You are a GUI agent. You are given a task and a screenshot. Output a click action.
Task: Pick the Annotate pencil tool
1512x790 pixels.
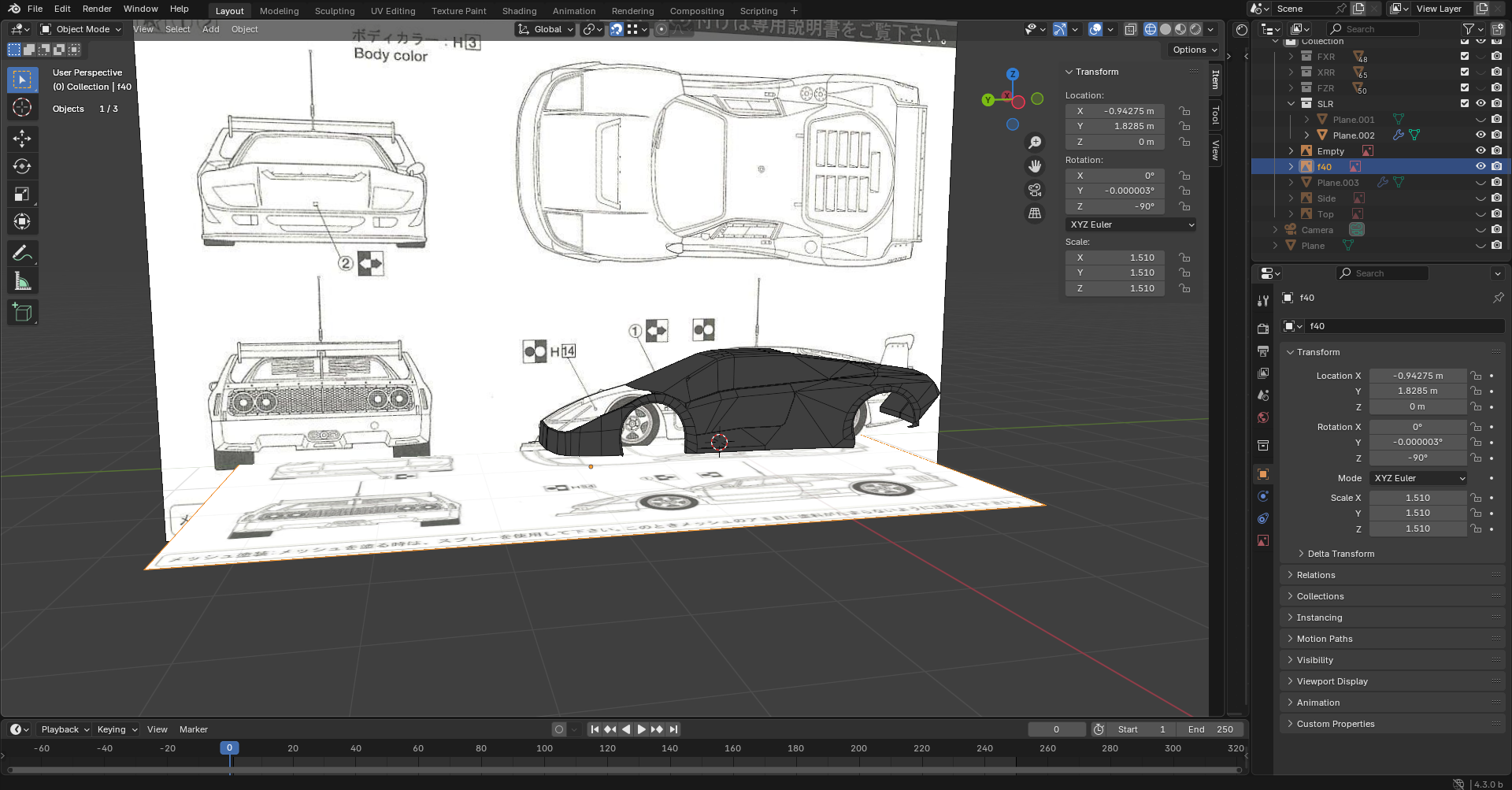pyautogui.click(x=22, y=254)
